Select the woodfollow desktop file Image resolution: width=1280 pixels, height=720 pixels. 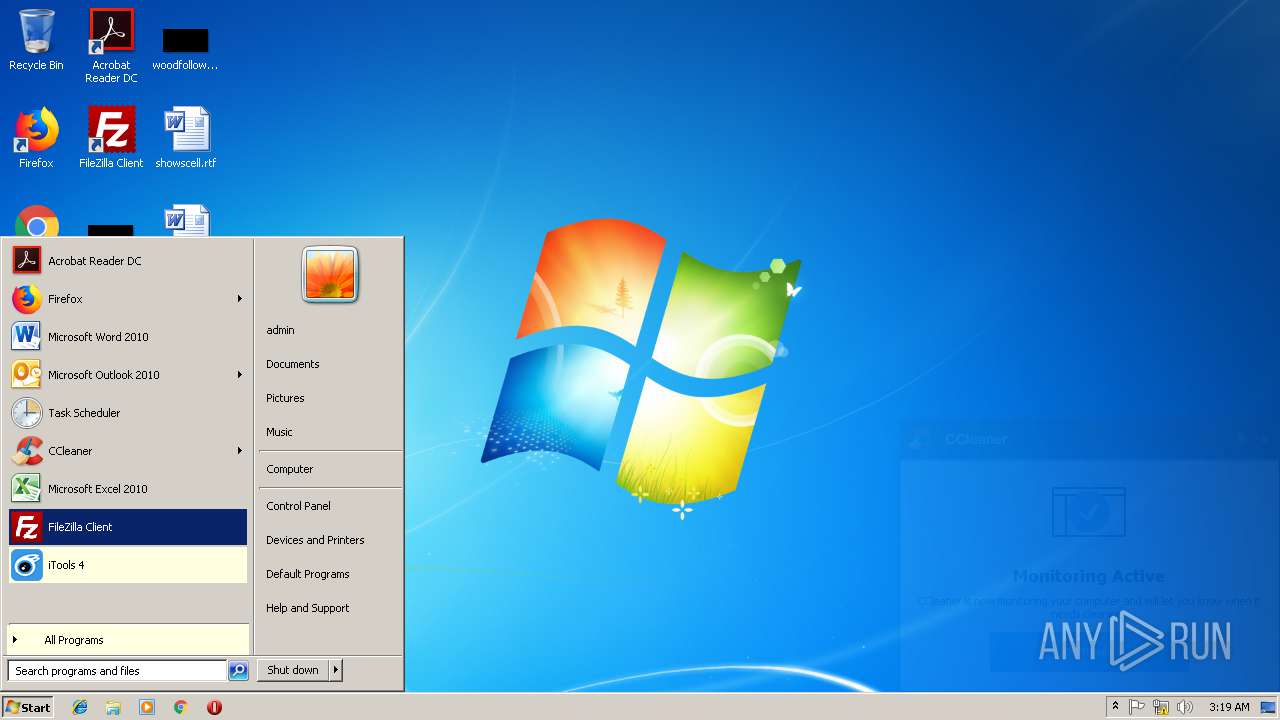coord(185,48)
